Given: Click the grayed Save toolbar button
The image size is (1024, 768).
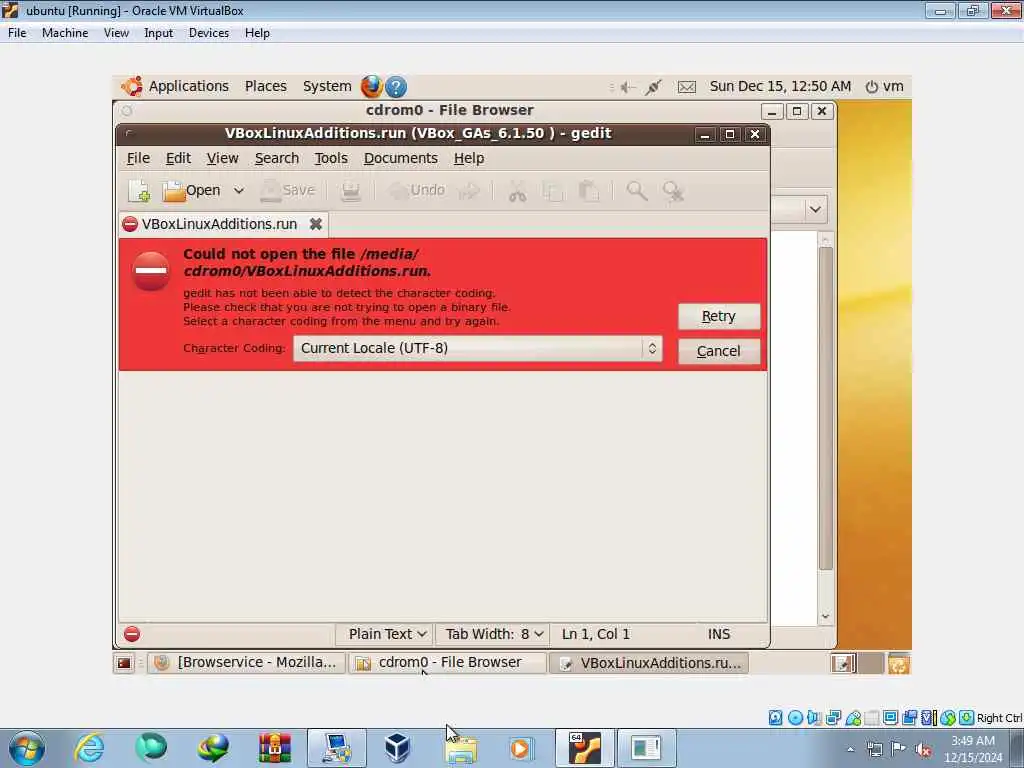Looking at the screenshot, I should (287, 191).
